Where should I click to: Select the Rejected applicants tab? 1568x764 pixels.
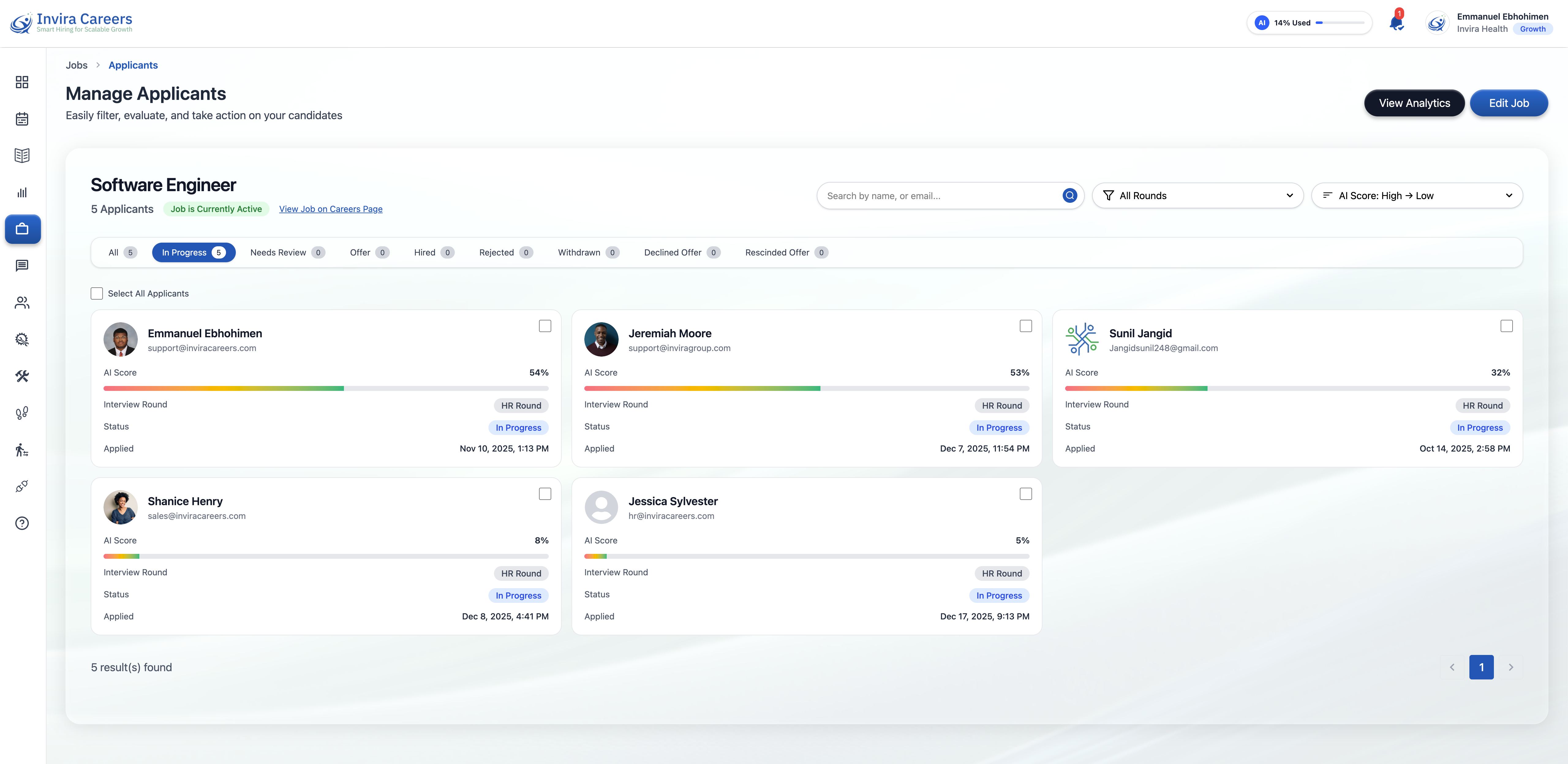505,252
